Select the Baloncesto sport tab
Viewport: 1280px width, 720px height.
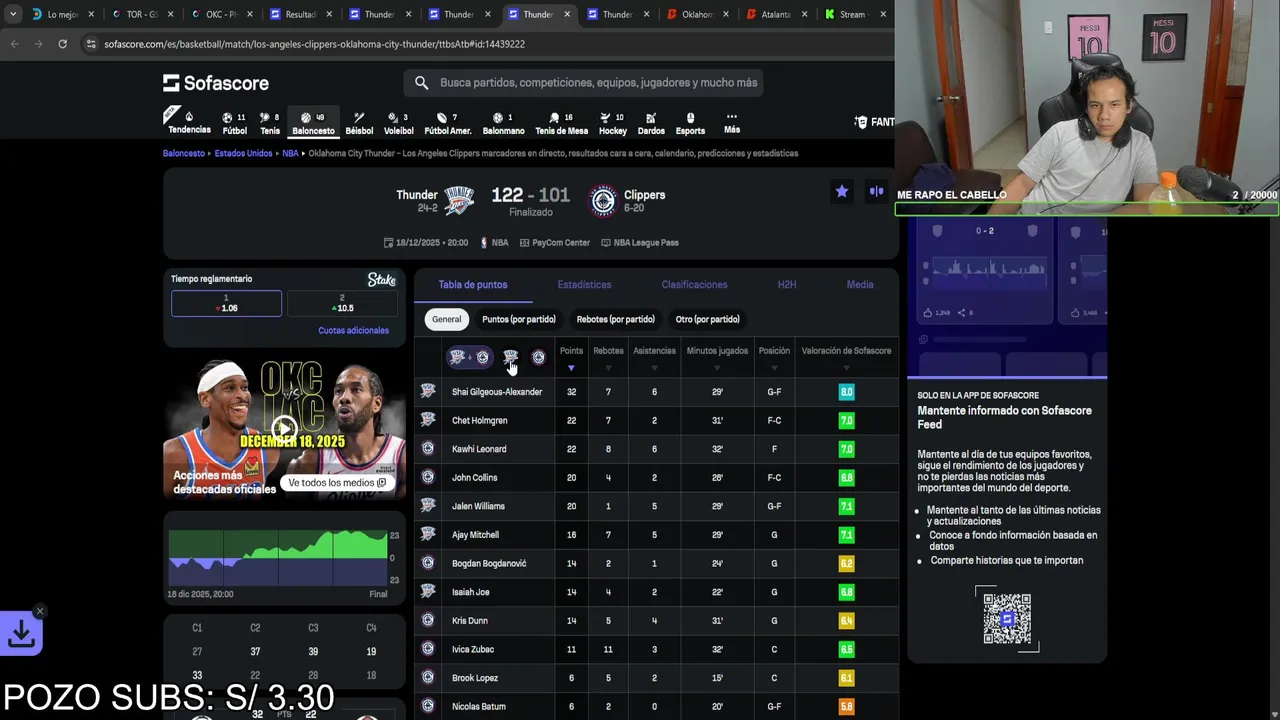click(313, 123)
